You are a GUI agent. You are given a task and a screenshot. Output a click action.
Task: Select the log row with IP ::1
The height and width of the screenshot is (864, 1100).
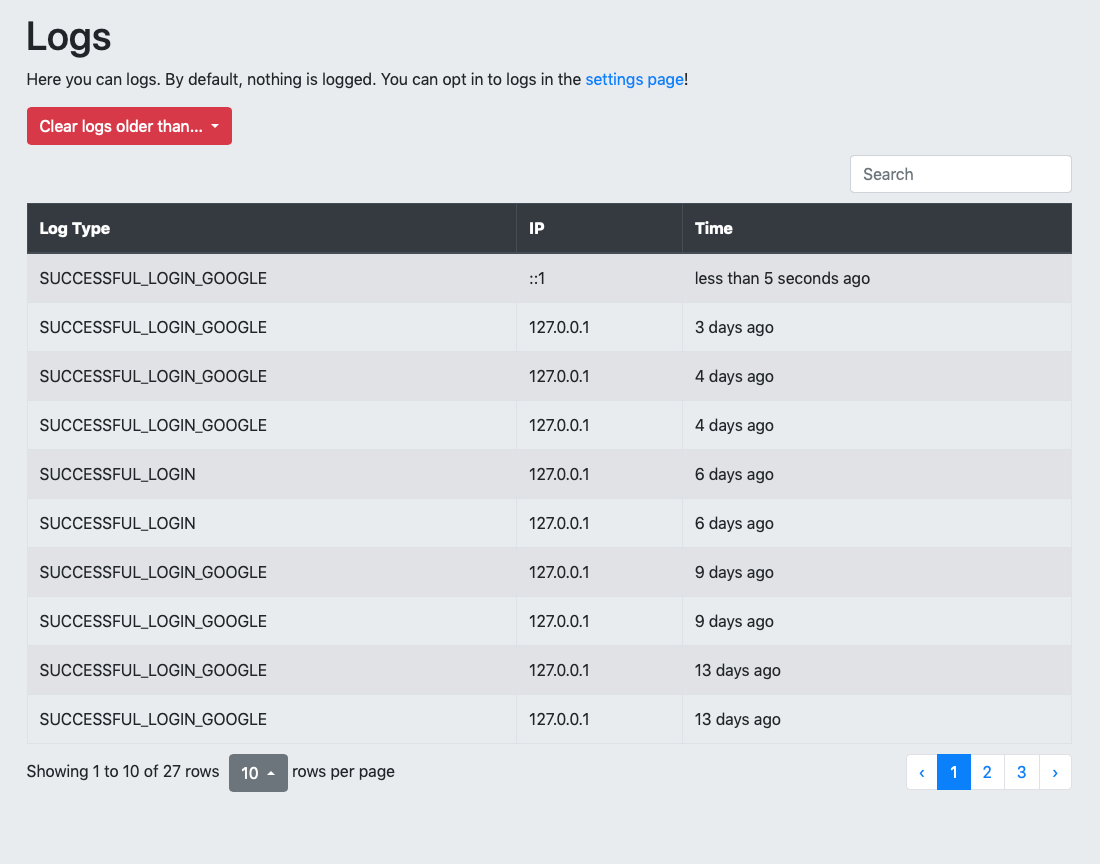[549, 278]
